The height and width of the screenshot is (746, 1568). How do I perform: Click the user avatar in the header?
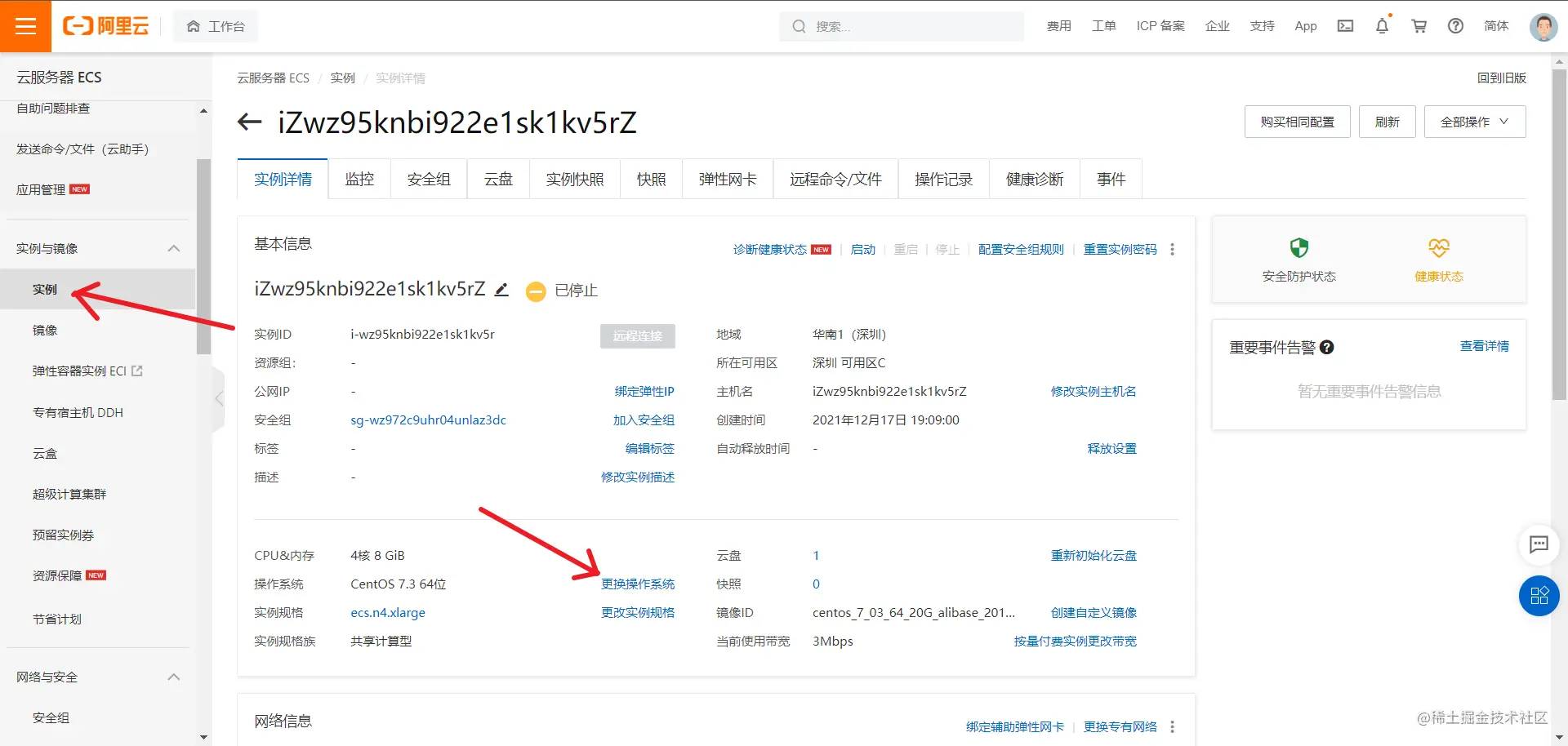tap(1543, 26)
